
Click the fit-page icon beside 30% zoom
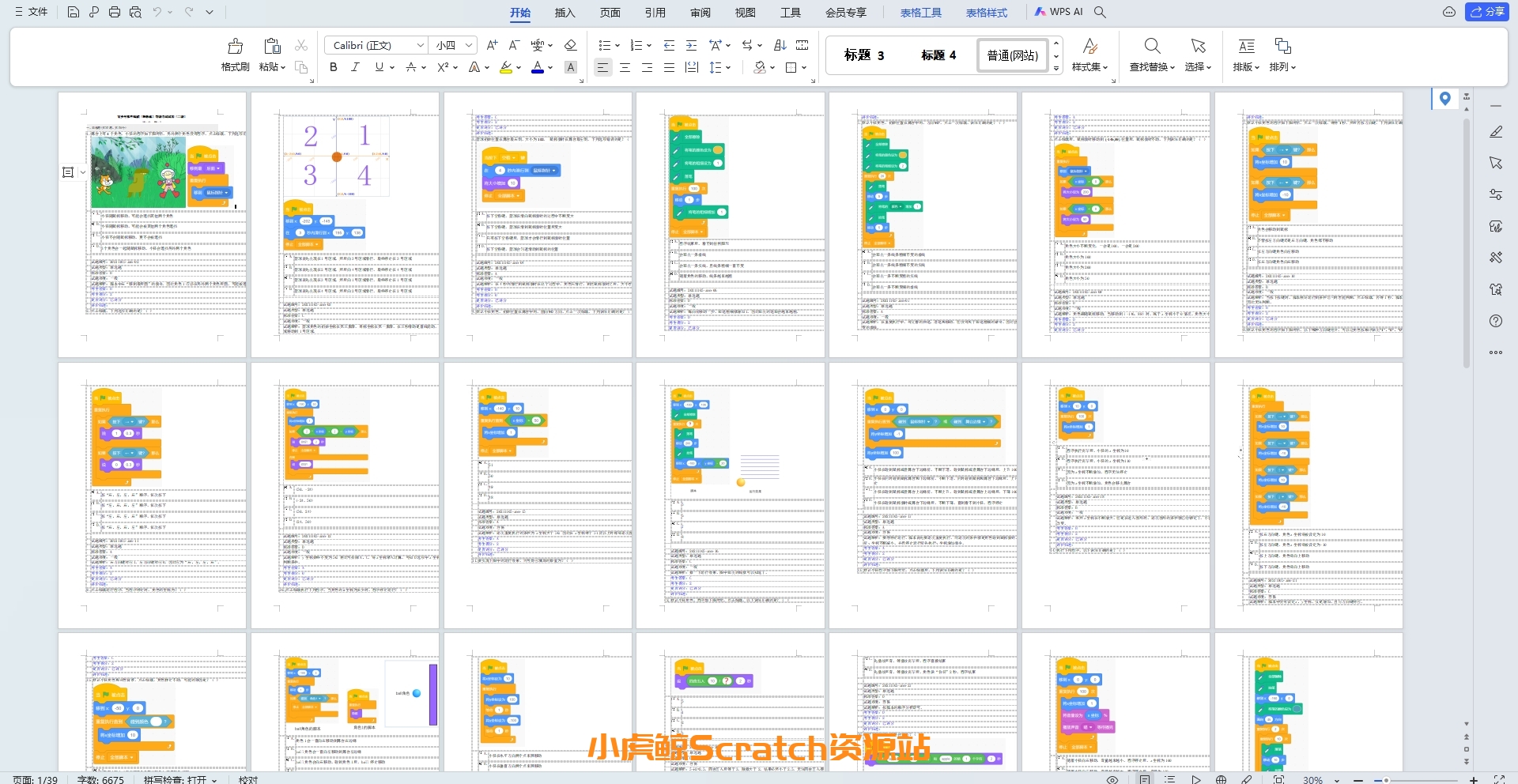1279,779
